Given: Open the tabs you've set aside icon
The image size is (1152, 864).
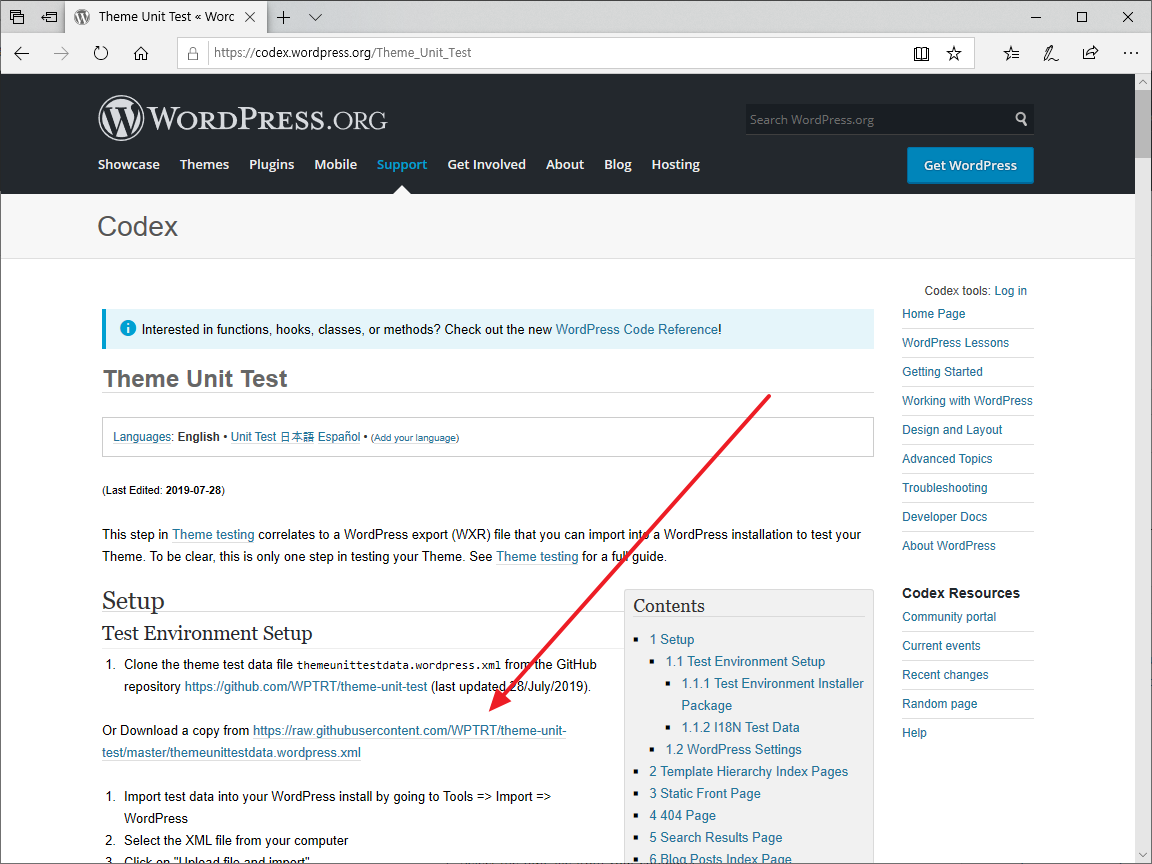Looking at the screenshot, I should click(x=17, y=16).
